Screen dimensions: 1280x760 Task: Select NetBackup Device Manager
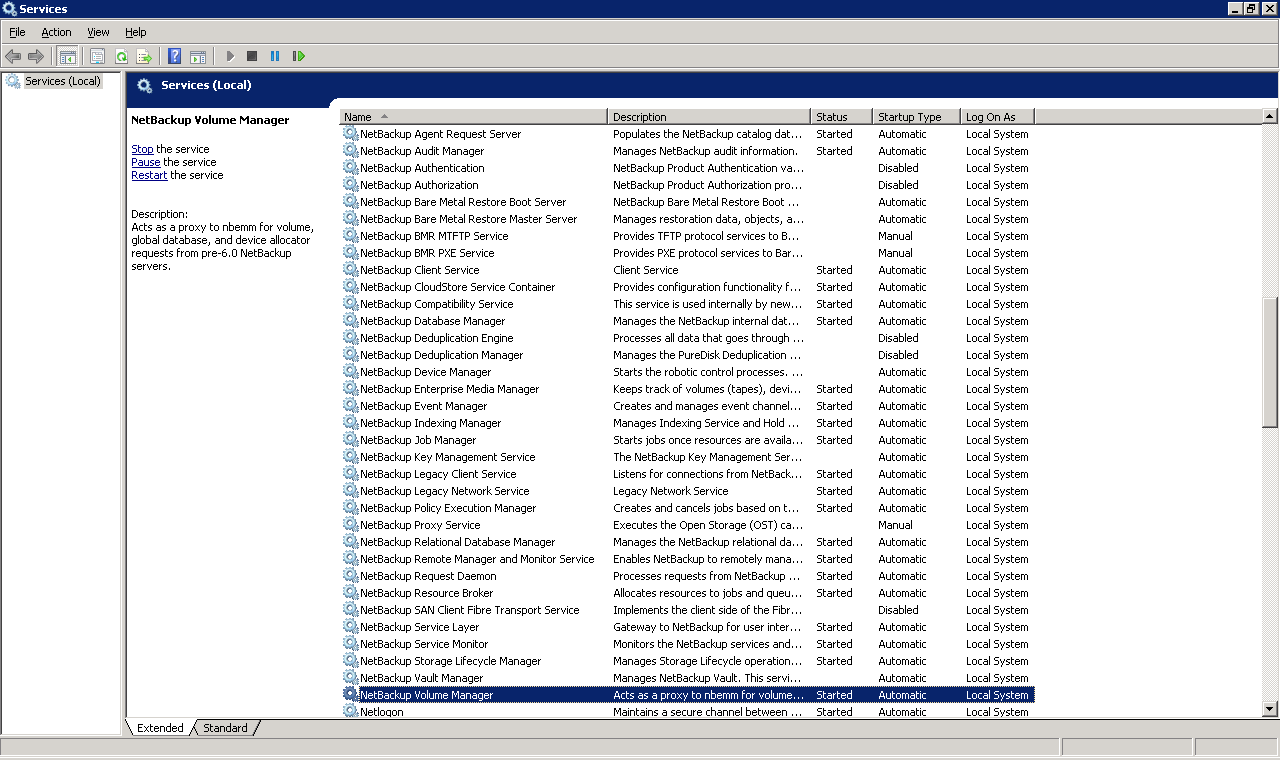click(687, 372)
